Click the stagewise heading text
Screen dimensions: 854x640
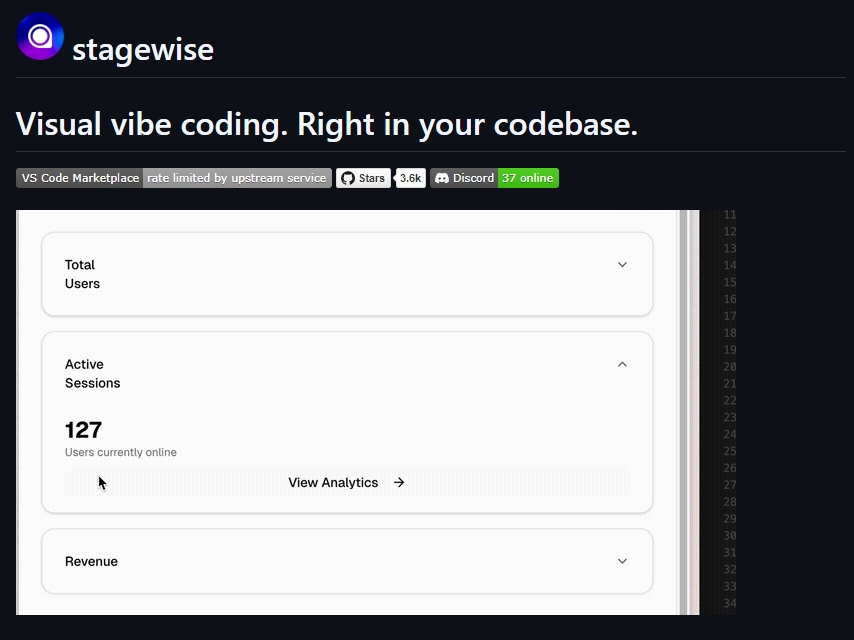pyautogui.click(x=143, y=50)
